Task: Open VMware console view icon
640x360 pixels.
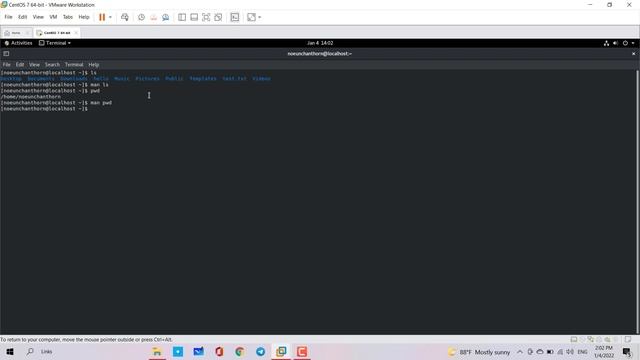Action: (235, 17)
